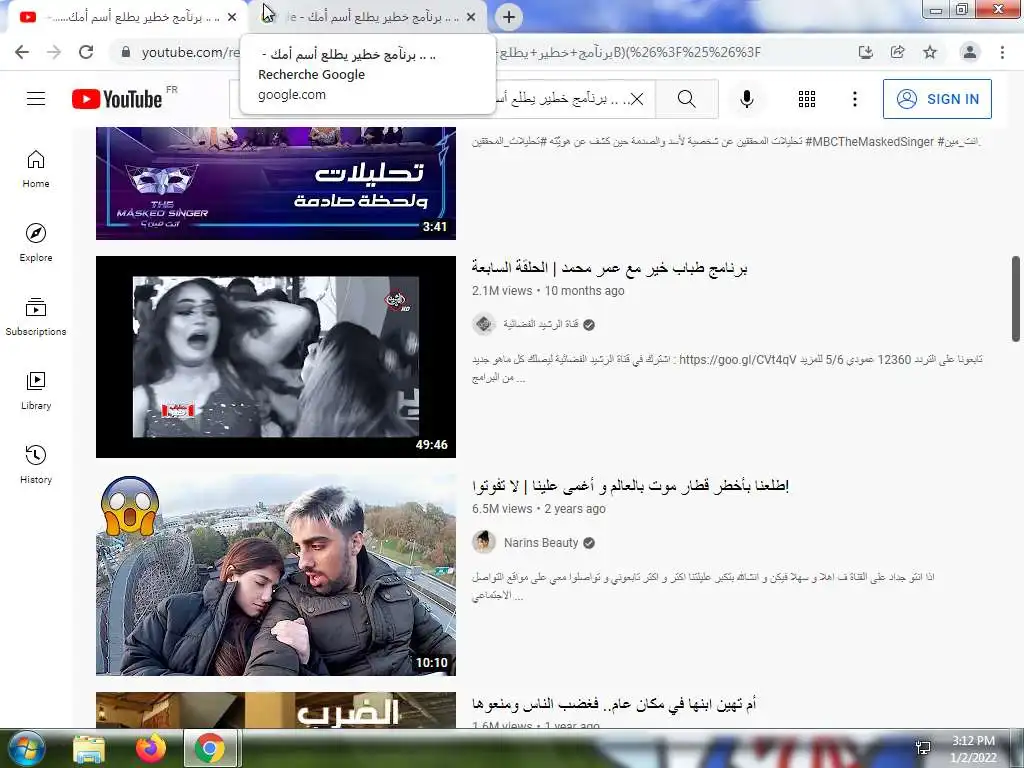Go forward in the browser
The width and height of the screenshot is (1024, 768).
tap(54, 52)
